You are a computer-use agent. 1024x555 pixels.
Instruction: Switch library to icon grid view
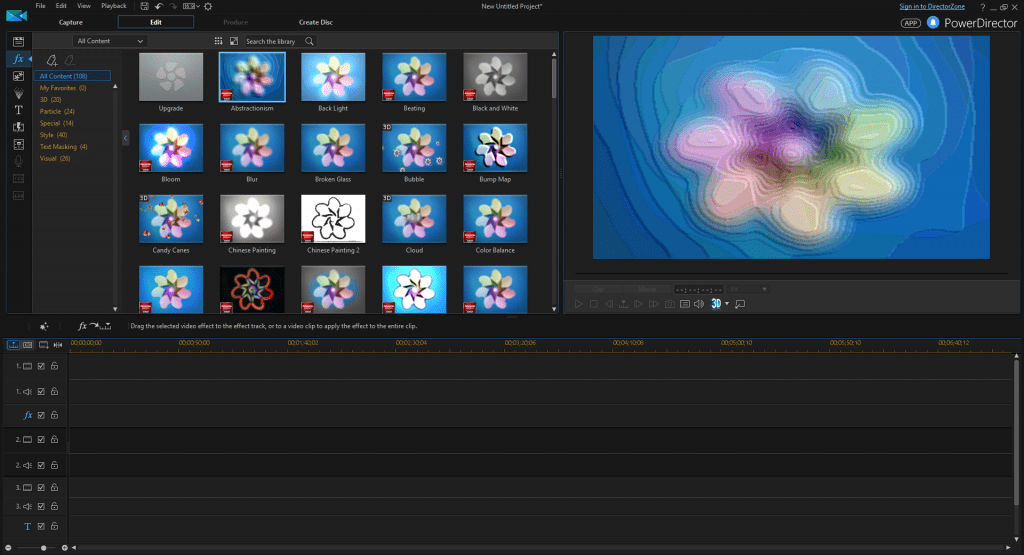218,41
